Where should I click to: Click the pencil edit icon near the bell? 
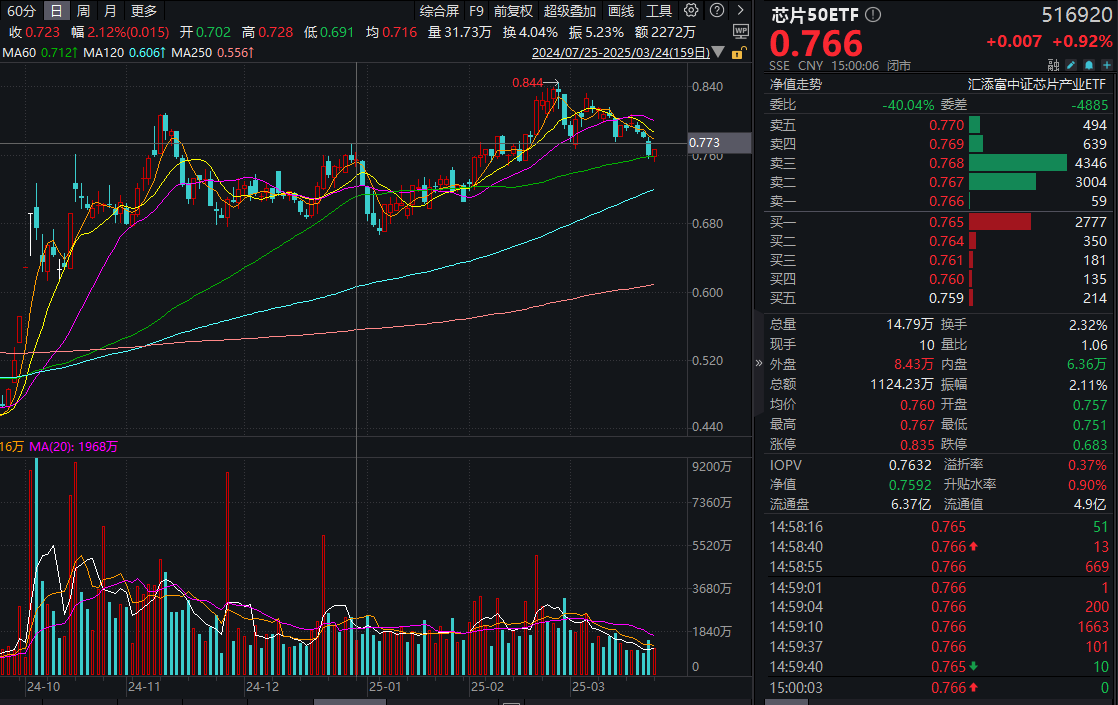tap(1071, 64)
